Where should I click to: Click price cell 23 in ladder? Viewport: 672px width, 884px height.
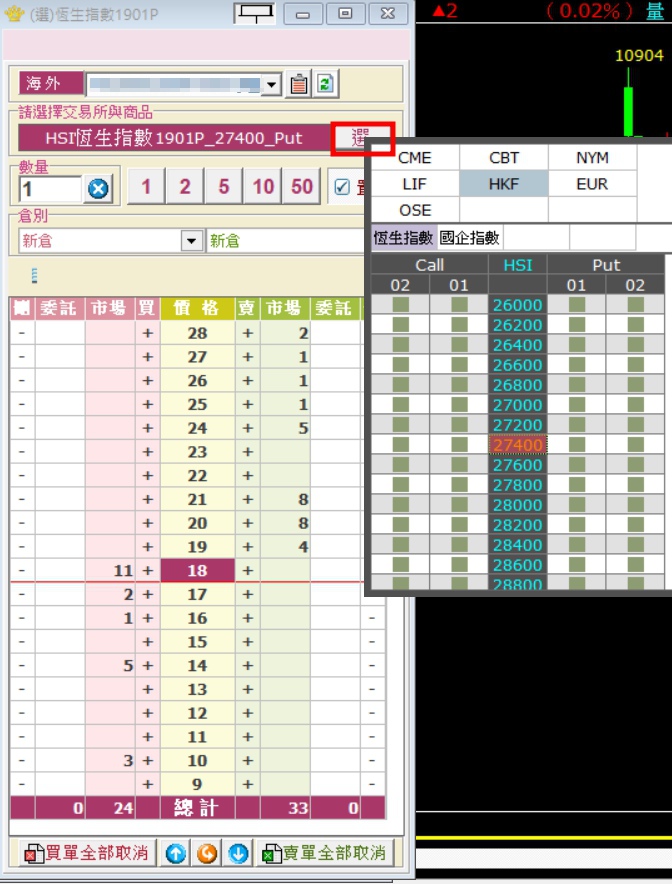tap(197, 452)
